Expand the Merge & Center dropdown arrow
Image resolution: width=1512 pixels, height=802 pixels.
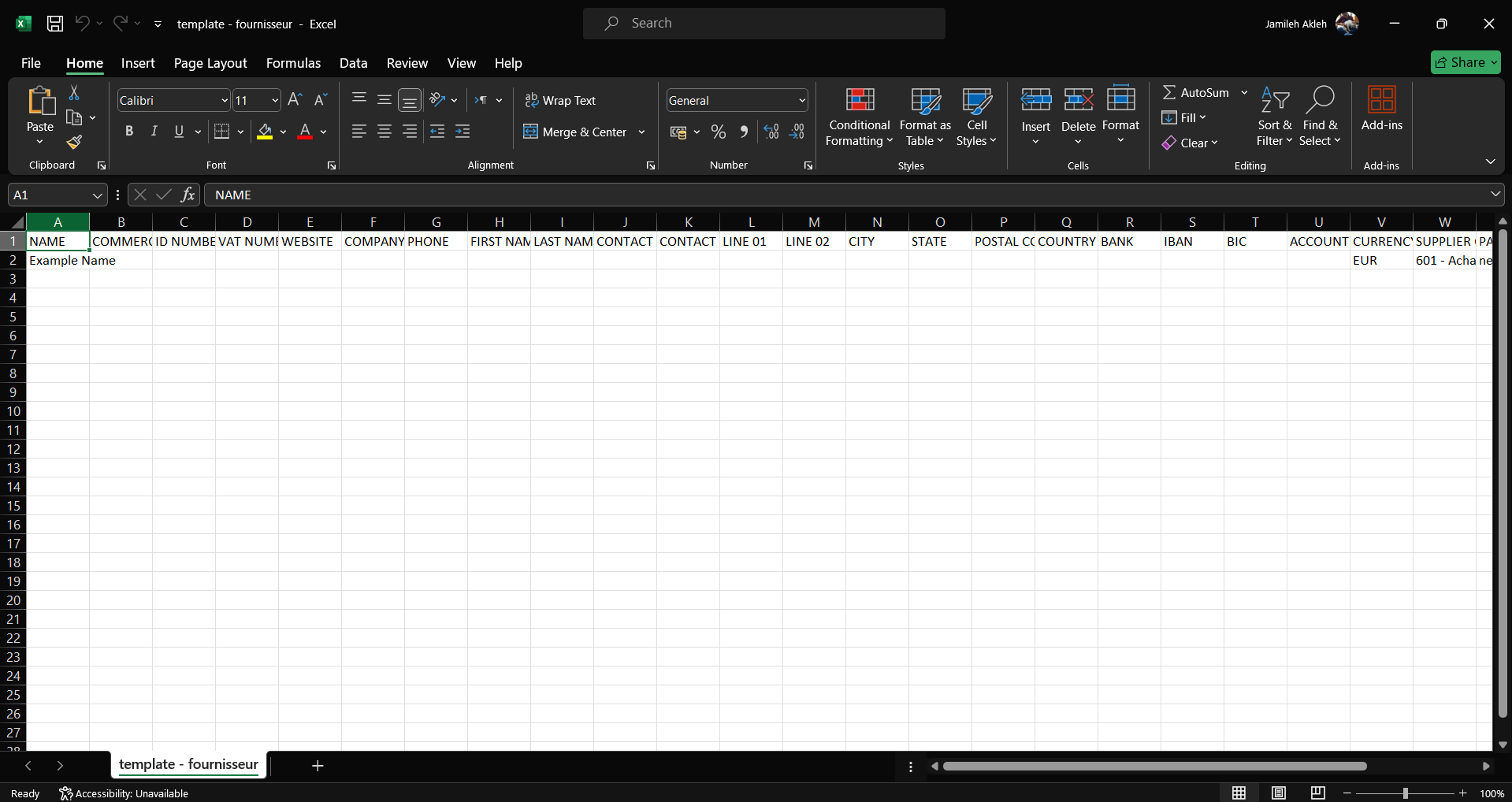[x=642, y=132]
